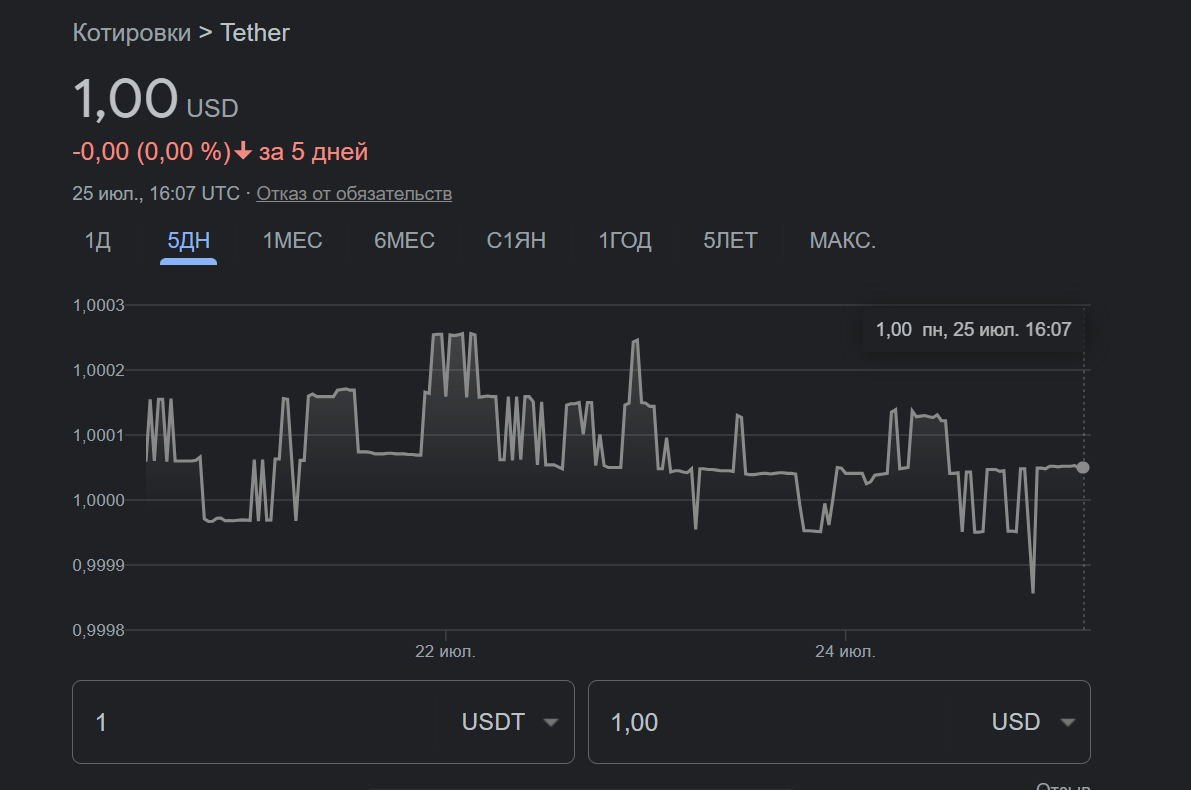Select the С1ЯН year-to-date tab
Screen dimensions: 1191x790
click(516, 241)
